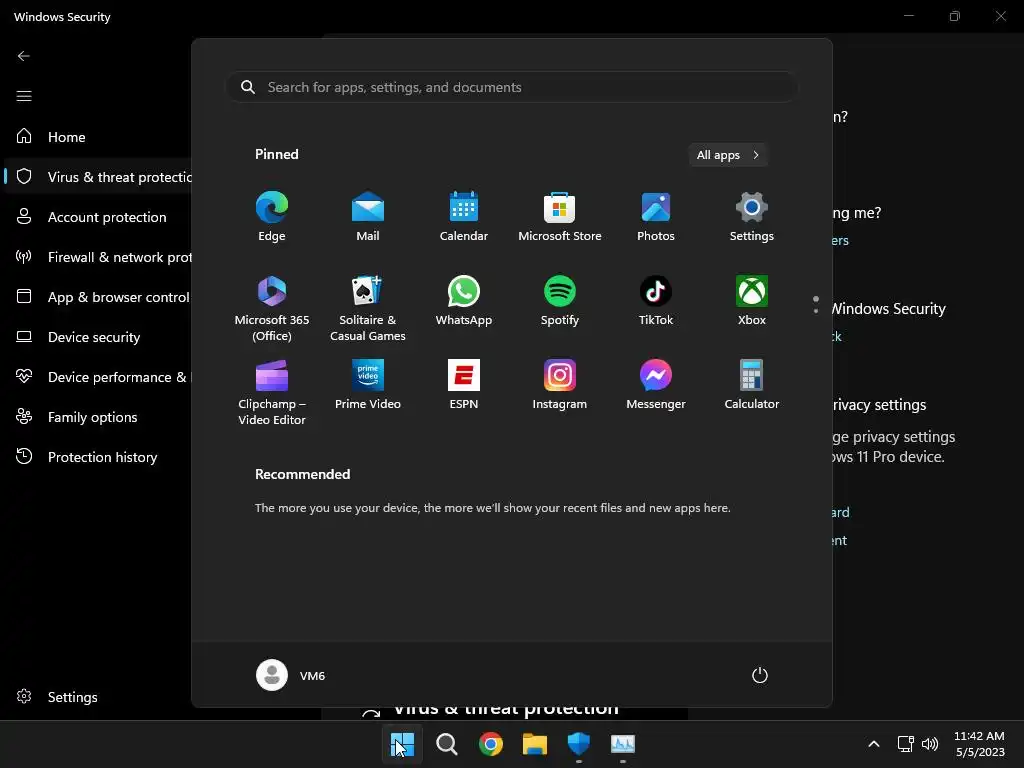The width and height of the screenshot is (1024, 768).
Task: Open the ESPN app
Action: pyautogui.click(x=464, y=384)
